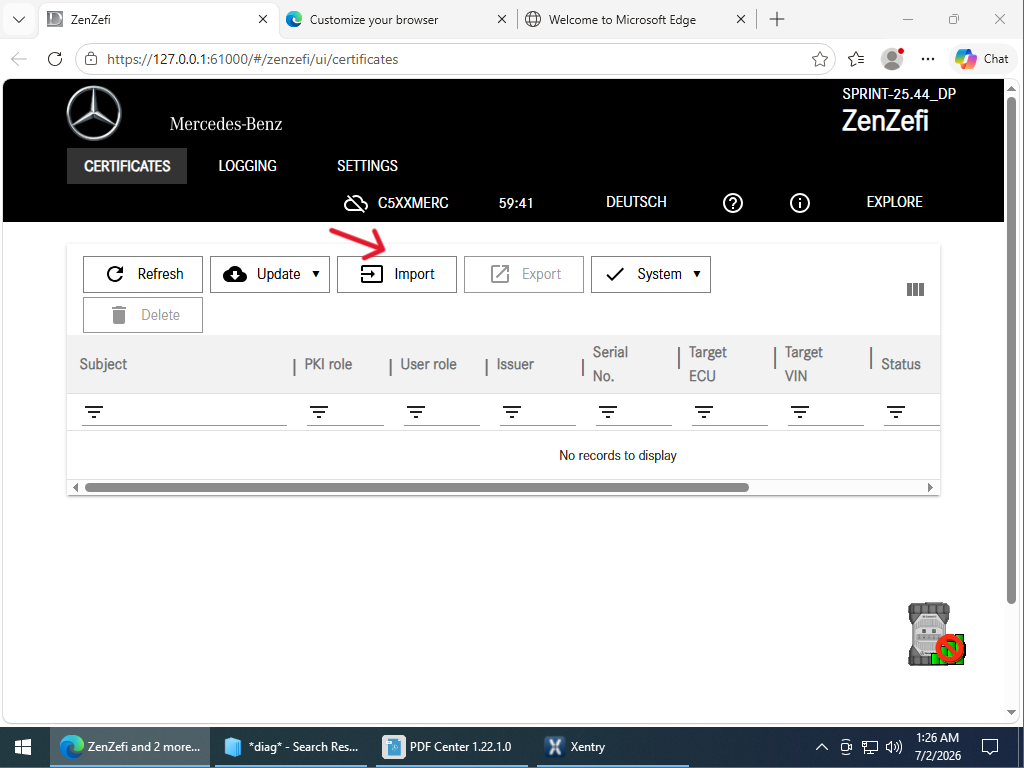
Task: Open the column chooser icon
Action: [x=915, y=289]
